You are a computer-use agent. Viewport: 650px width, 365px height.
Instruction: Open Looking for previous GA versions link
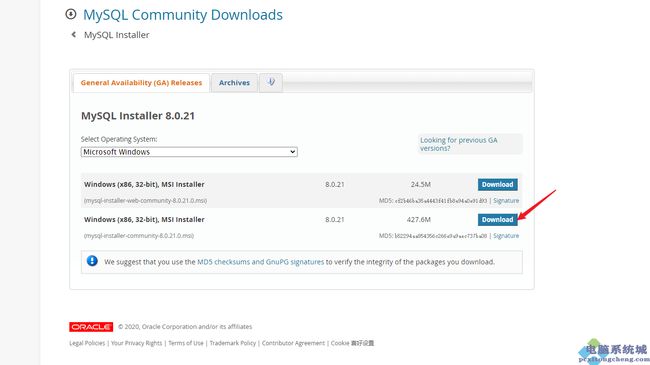point(458,144)
